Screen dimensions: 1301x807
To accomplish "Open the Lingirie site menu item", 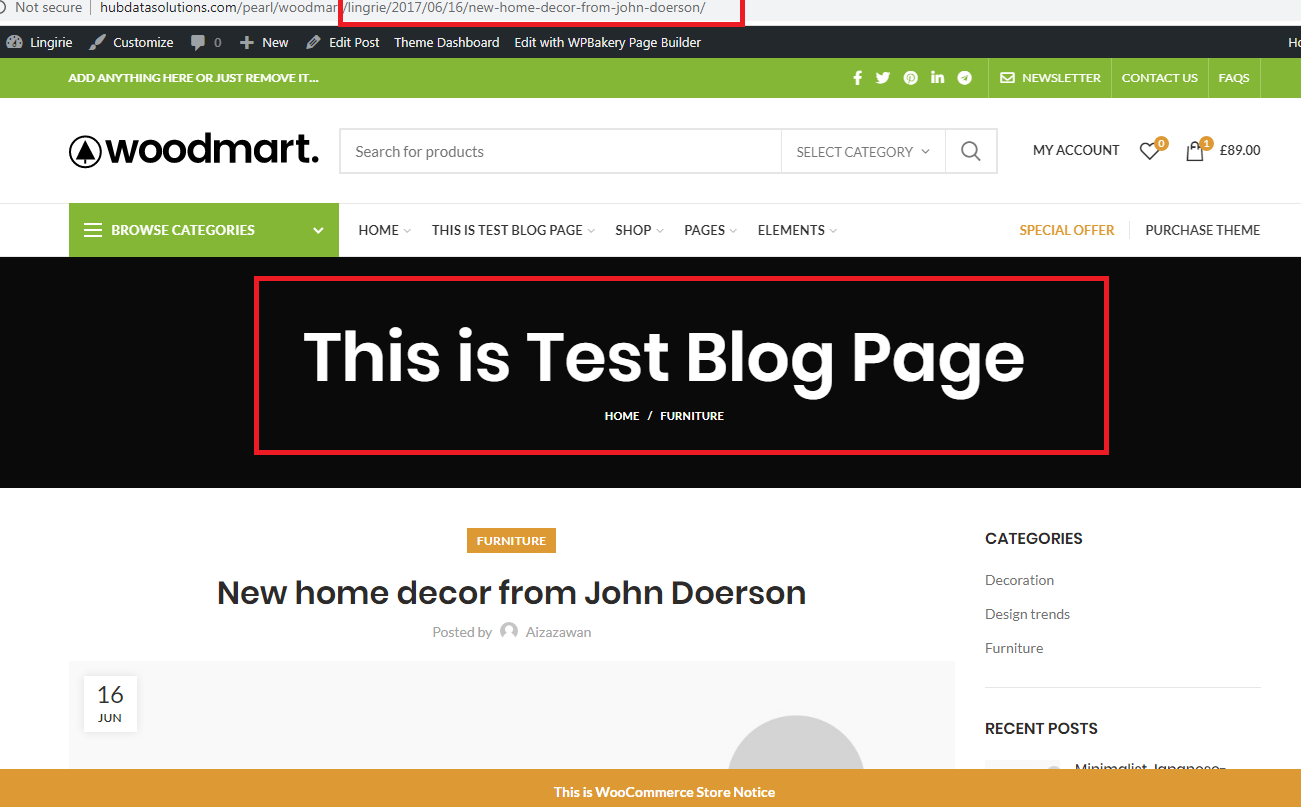I will [x=52, y=42].
